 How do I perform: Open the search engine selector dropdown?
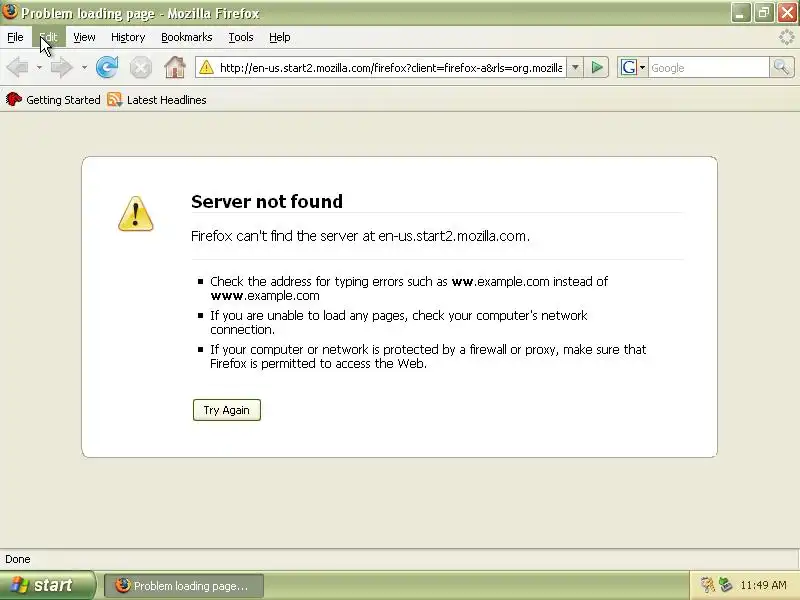pos(642,67)
